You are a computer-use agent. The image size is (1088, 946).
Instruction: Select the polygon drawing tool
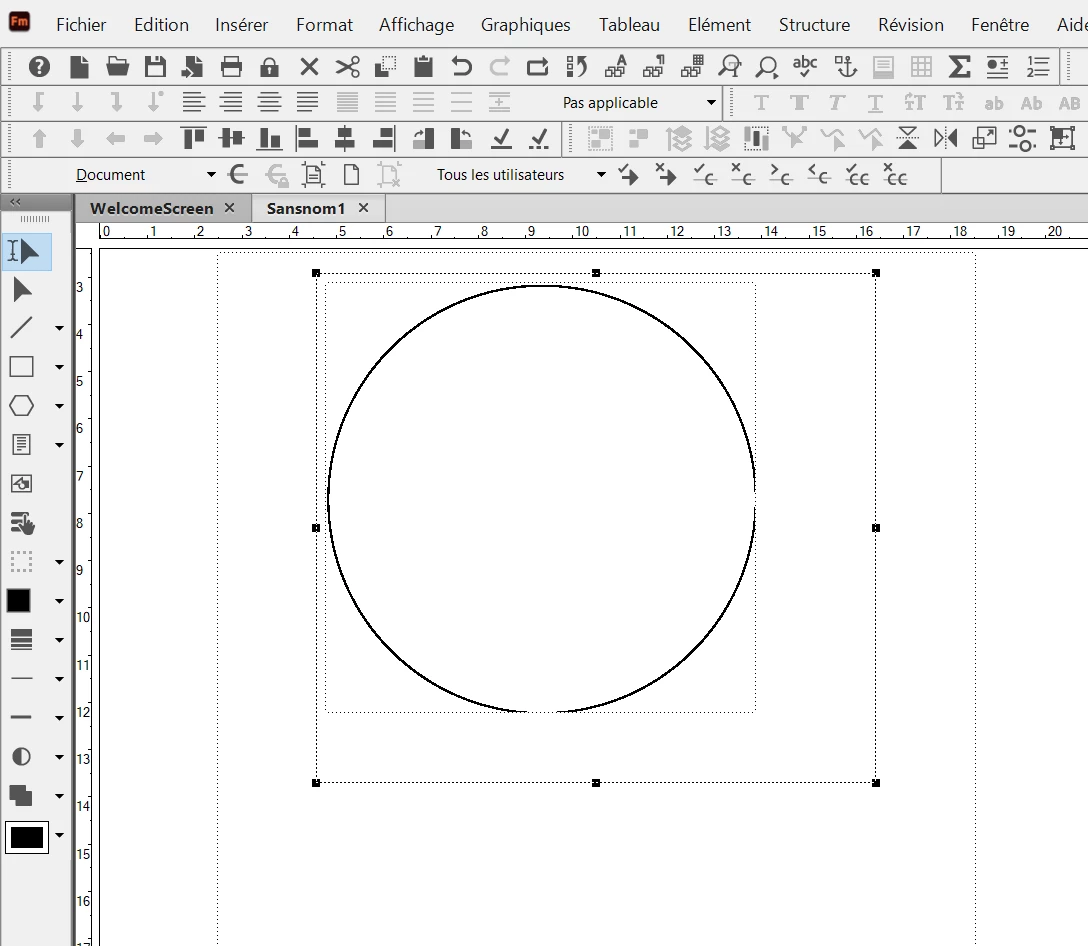click(x=22, y=405)
